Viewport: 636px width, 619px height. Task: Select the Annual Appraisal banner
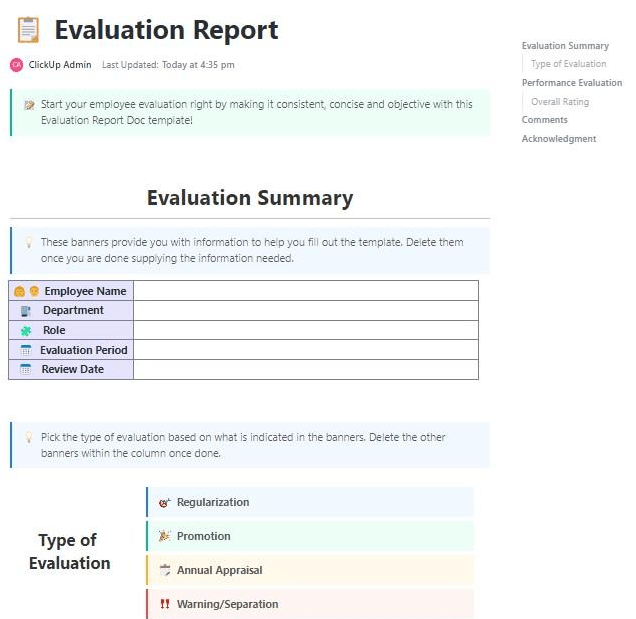tap(310, 570)
